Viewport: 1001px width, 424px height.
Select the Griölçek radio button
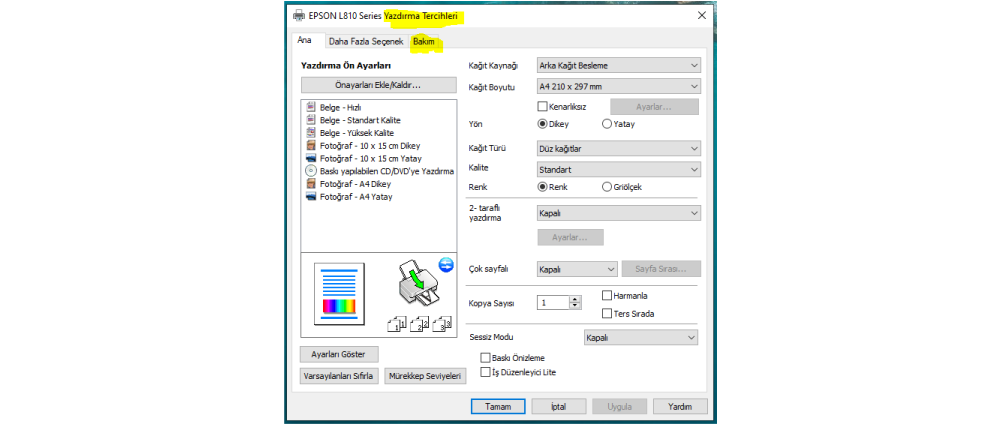(x=606, y=187)
